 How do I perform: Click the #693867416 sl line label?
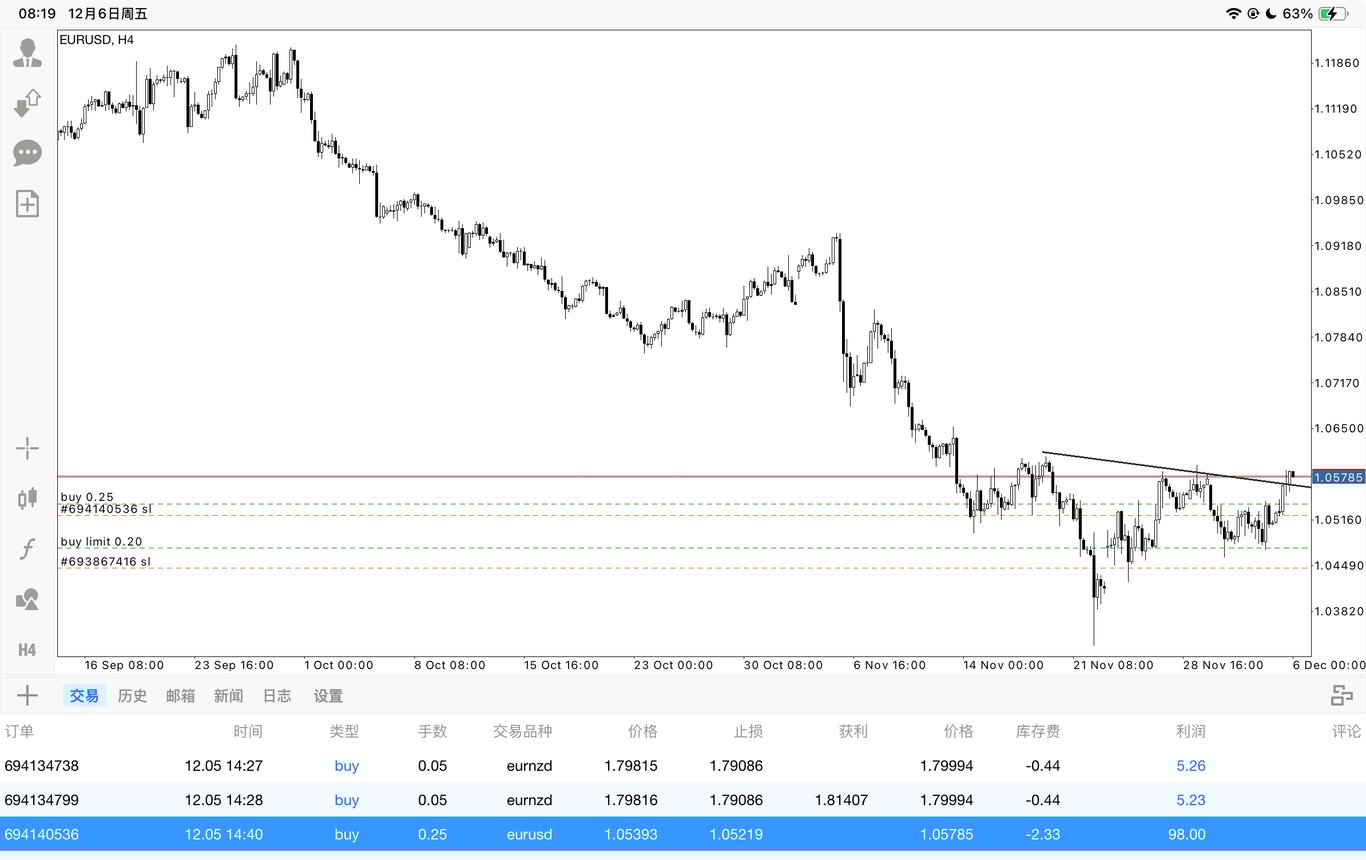coord(106,562)
